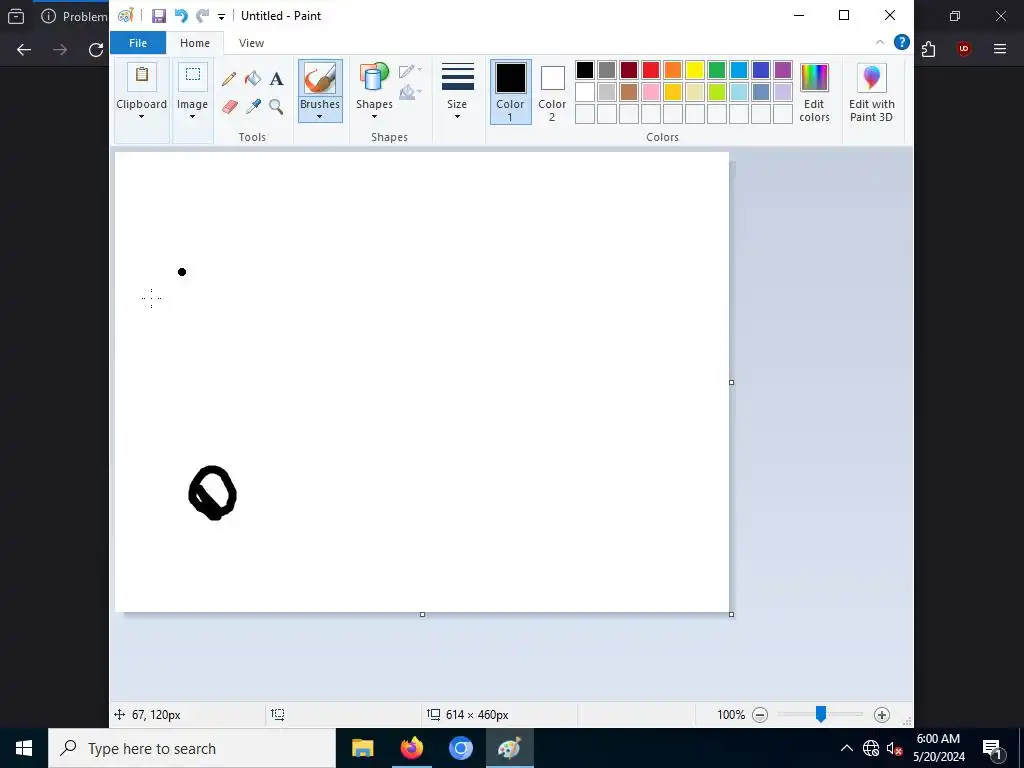Open the File menu
The height and width of the screenshot is (768, 1024).
coord(138,43)
